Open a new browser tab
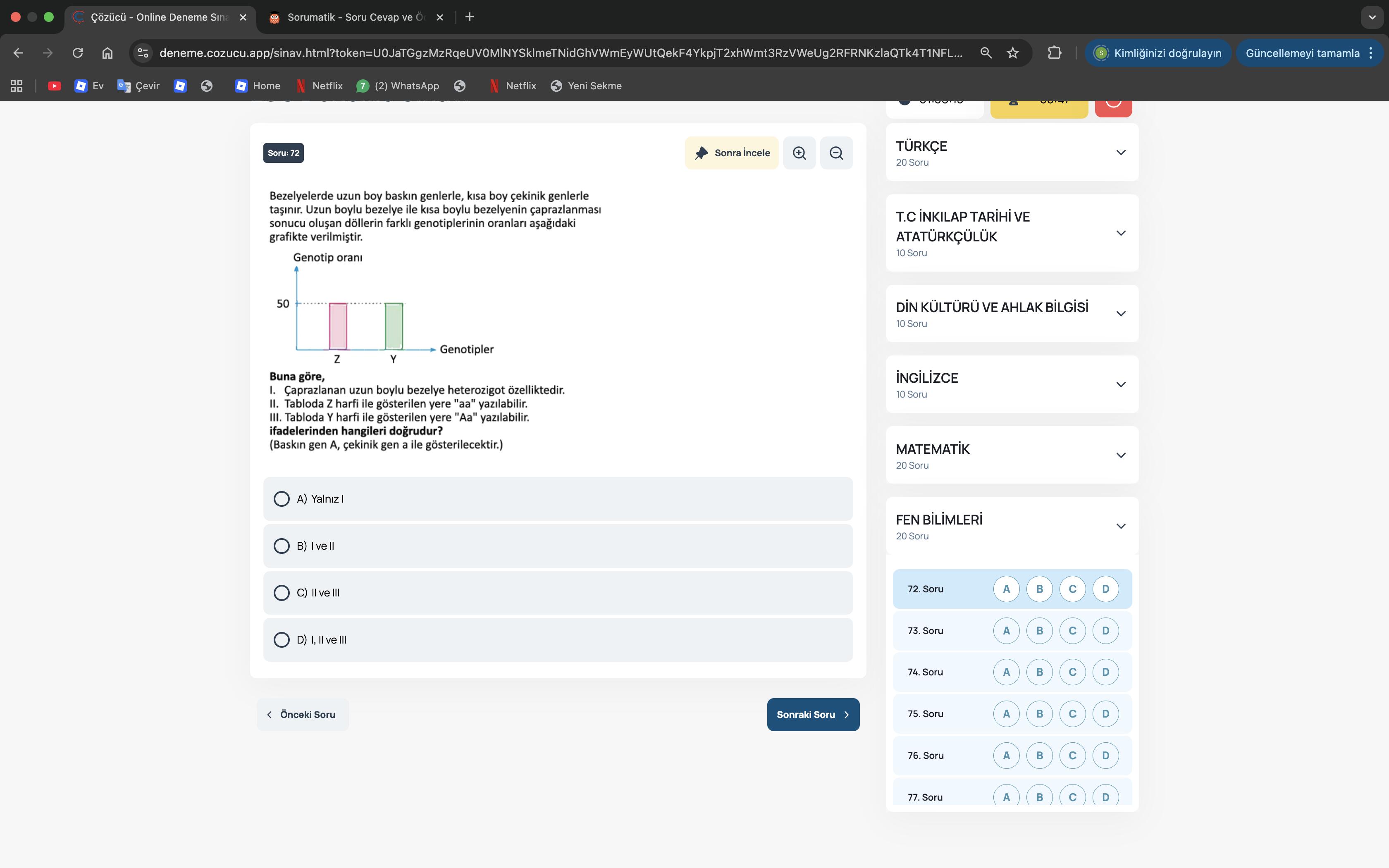Viewport: 1389px width, 868px height. coord(470,17)
